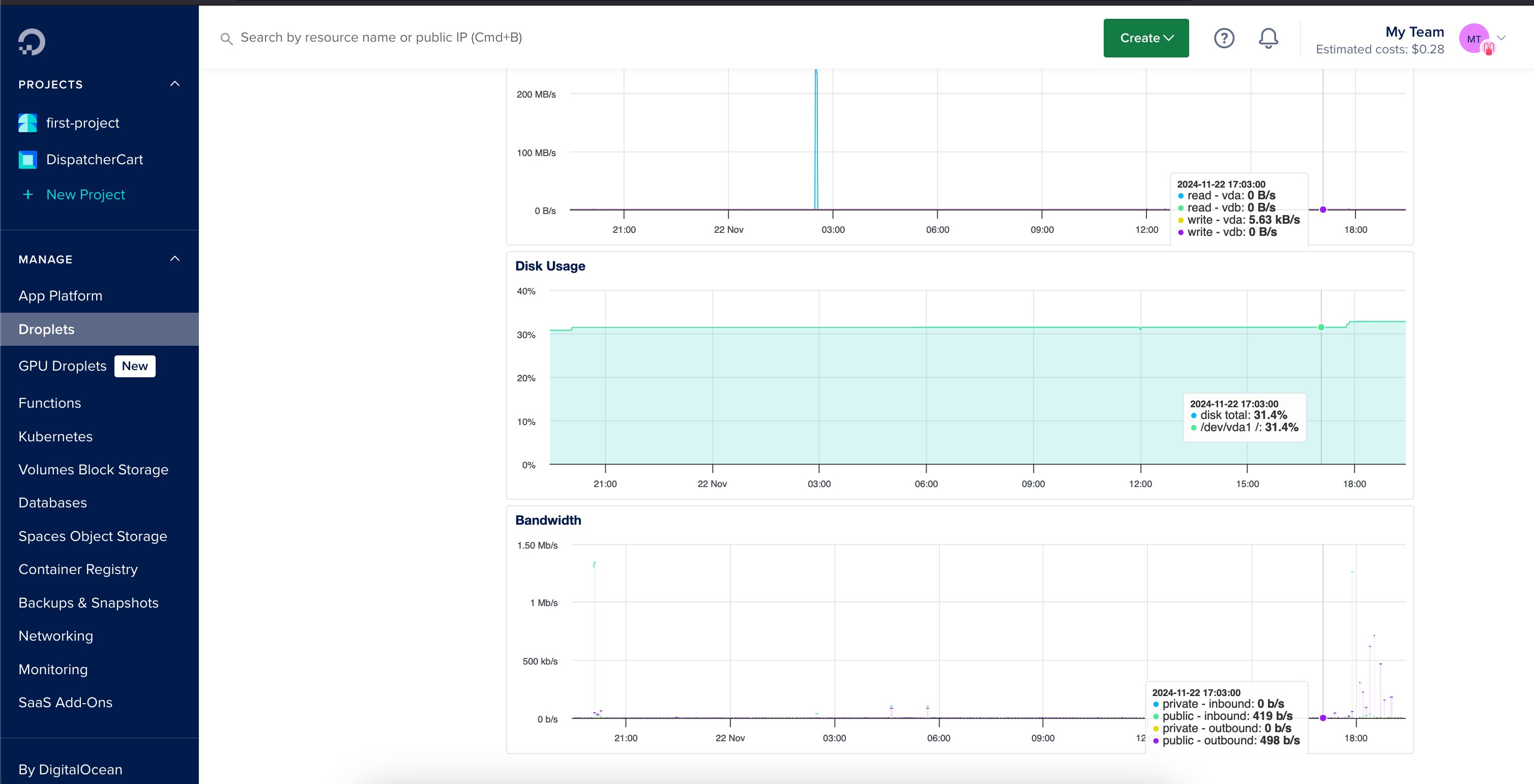Open the Create dropdown button
The height and width of the screenshot is (784, 1534).
1146,38
